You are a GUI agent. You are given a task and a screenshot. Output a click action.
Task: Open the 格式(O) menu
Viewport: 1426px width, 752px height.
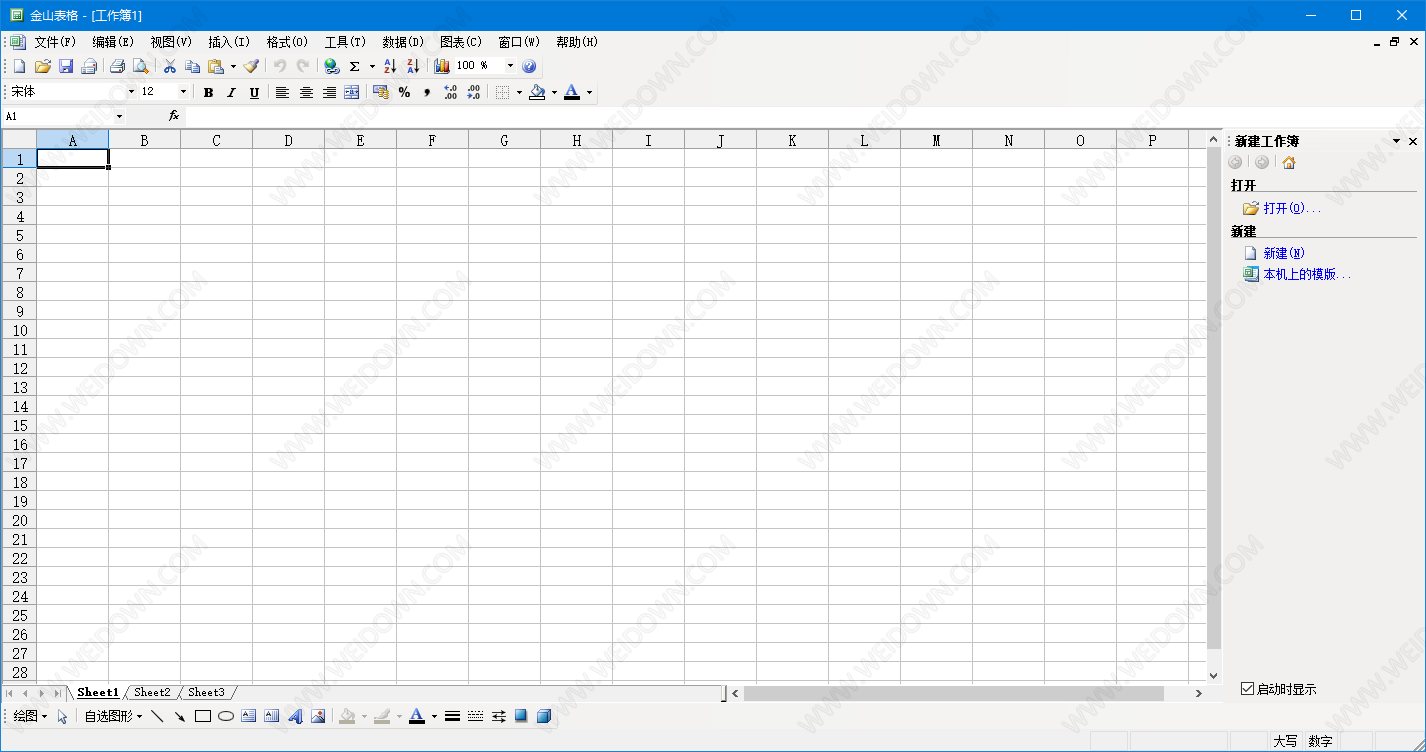(x=287, y=42)
